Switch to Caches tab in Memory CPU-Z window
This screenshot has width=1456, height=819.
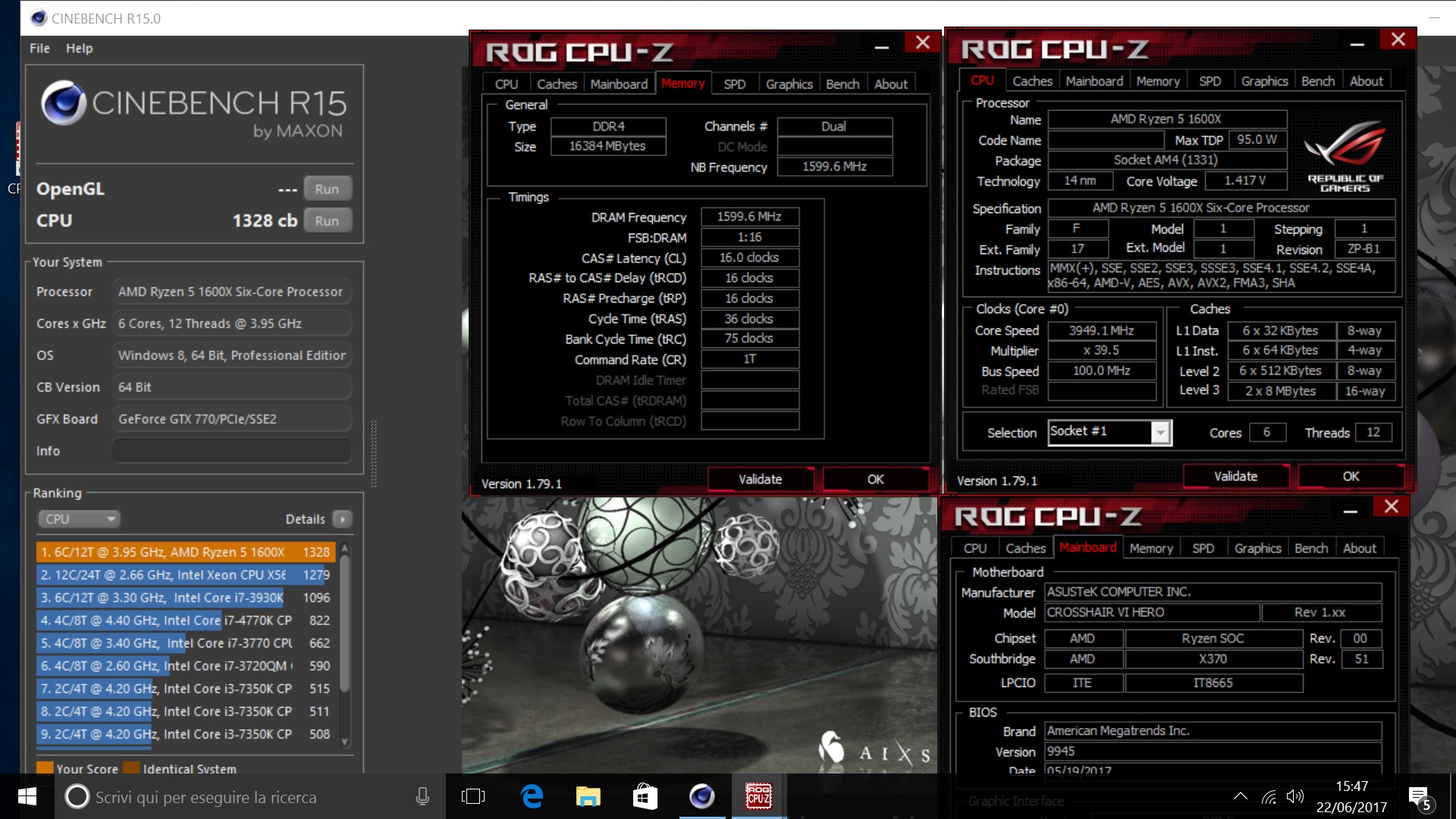(557, 84)
